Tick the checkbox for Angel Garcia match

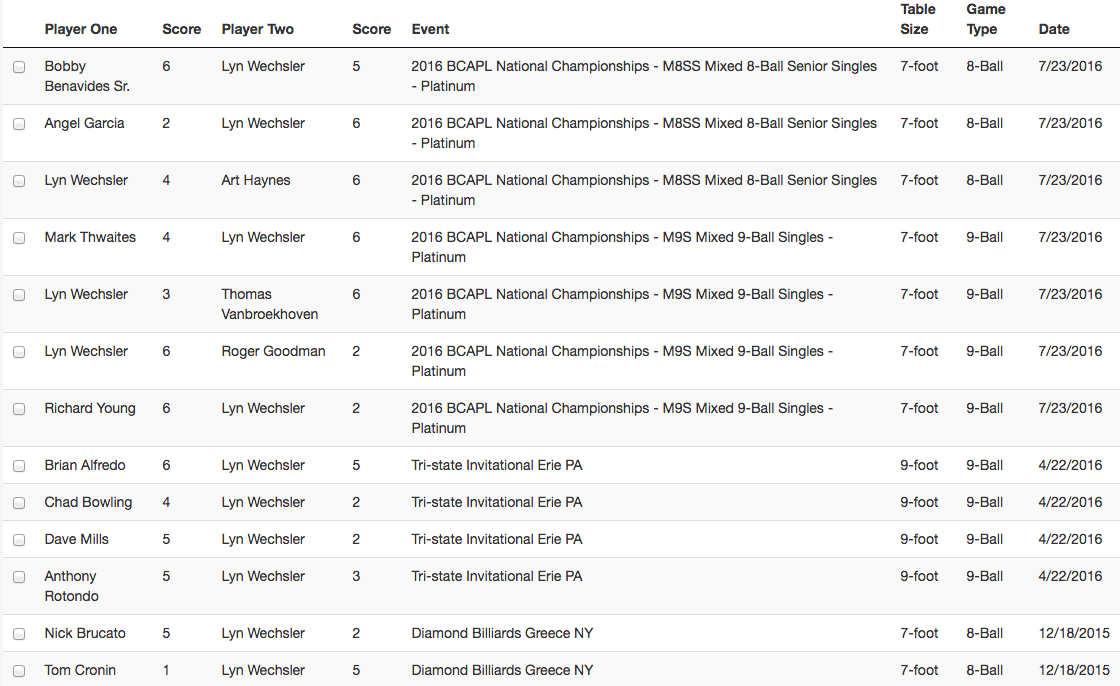point(19,124)
